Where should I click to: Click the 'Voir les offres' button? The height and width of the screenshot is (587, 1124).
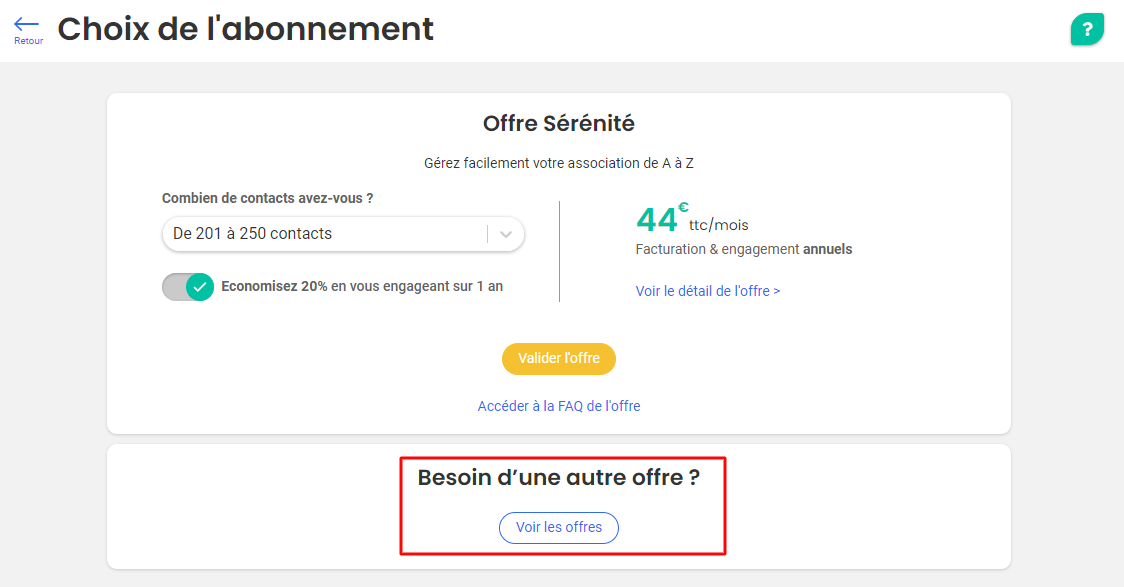tap(558, 528)
